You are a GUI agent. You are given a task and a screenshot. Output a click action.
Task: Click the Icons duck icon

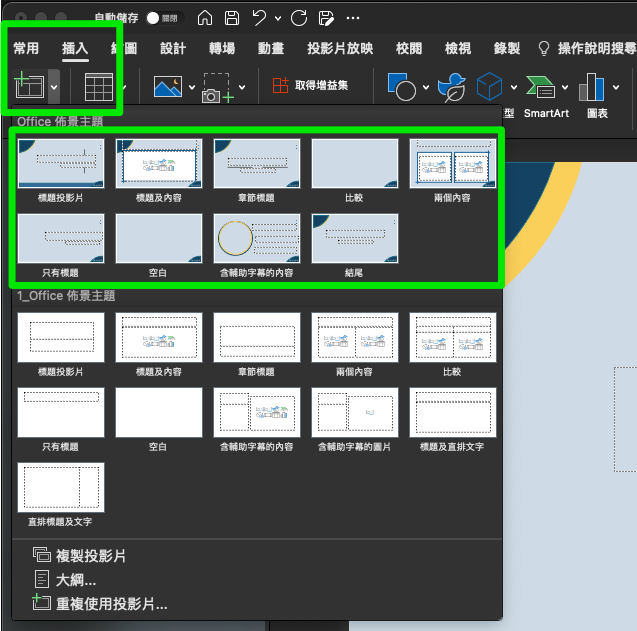(x=451, y=87)
